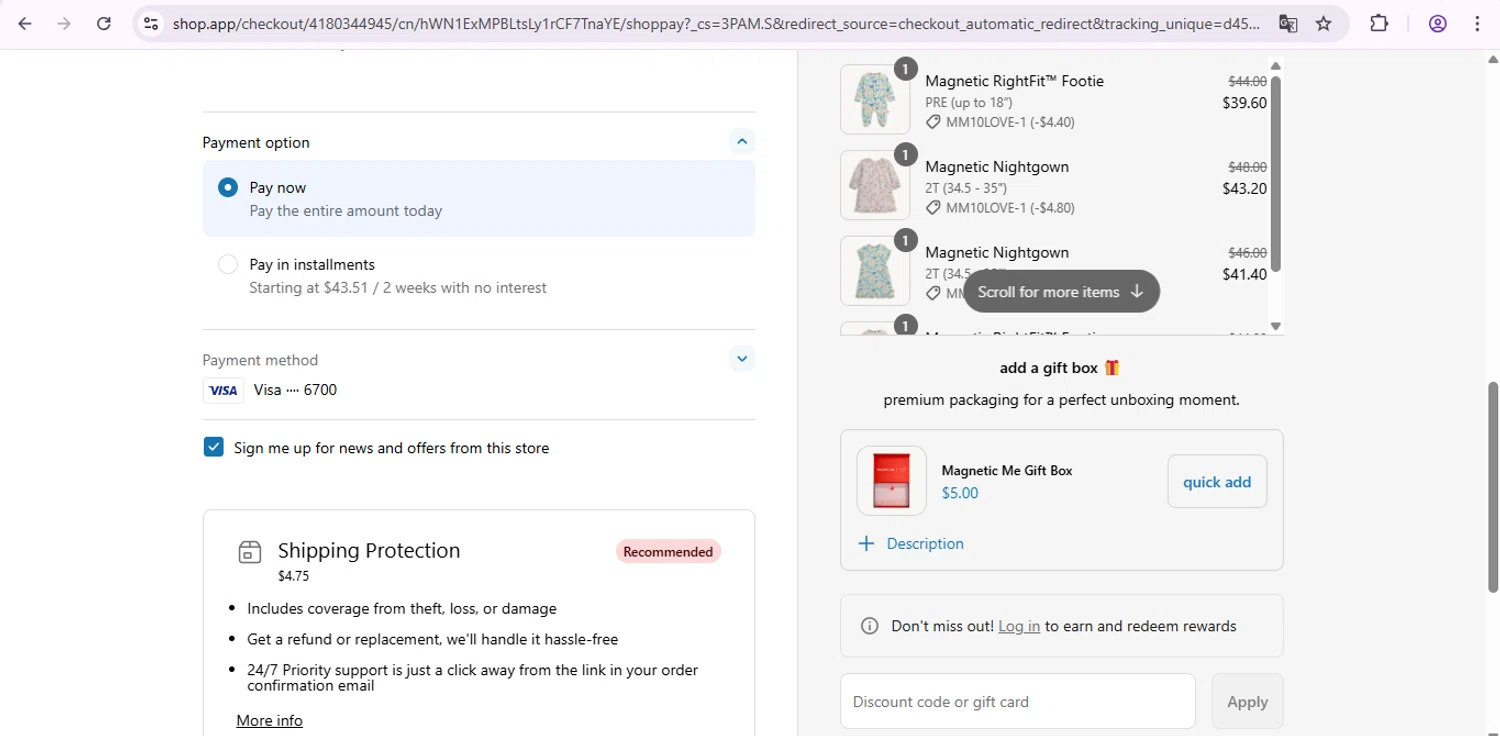Click the Apply discount button

(1247, 701)
